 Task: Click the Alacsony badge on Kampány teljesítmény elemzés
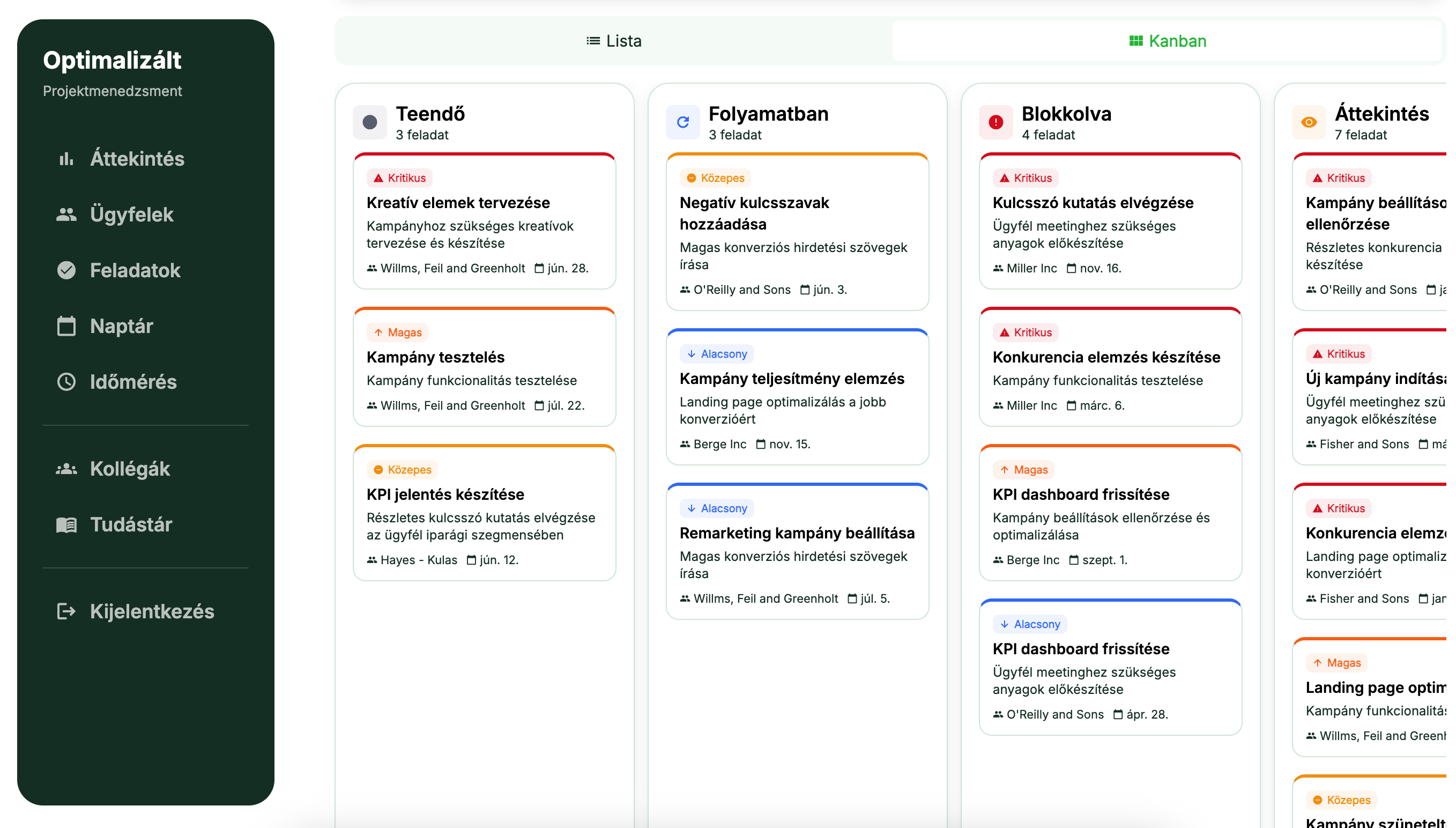pos(717,354)
